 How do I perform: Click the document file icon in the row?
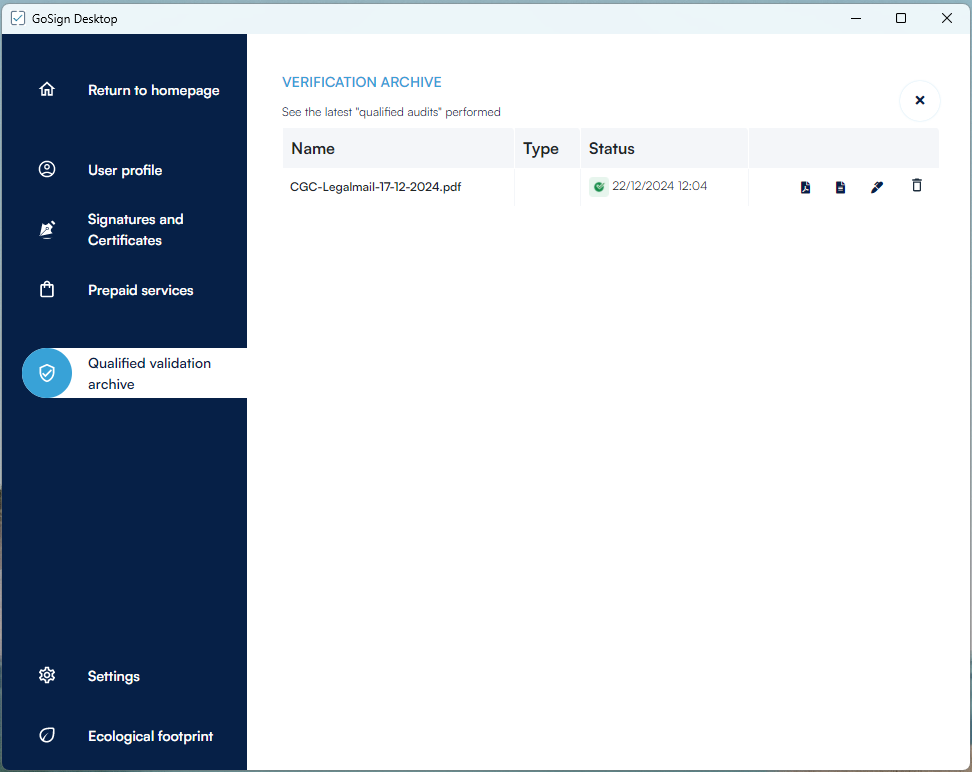coord(840,187)
